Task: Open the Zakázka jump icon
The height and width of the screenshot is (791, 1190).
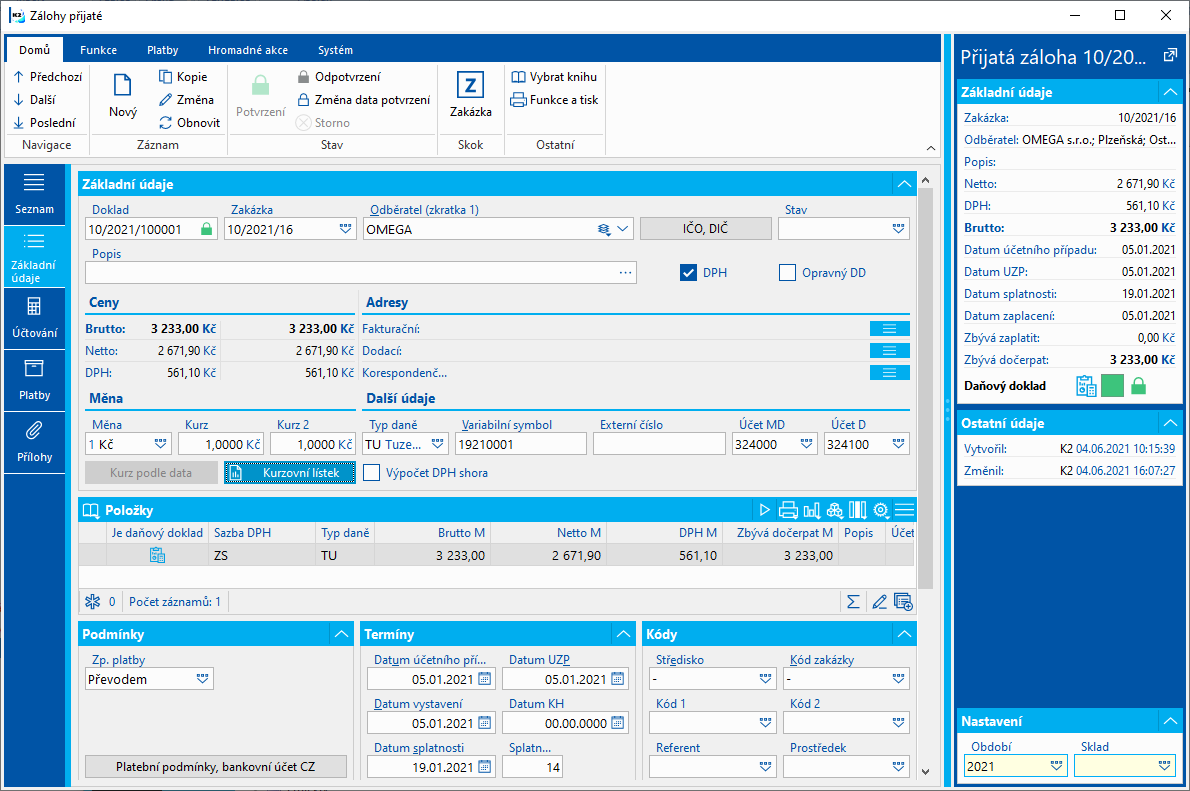Action: 470,85
